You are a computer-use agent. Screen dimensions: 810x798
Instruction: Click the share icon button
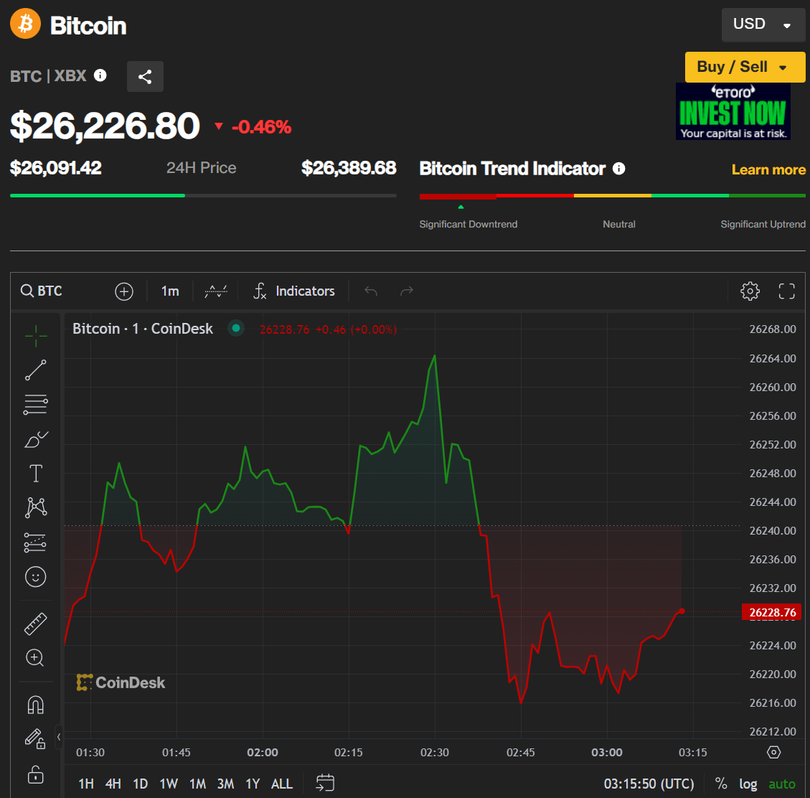pos(145,76)
